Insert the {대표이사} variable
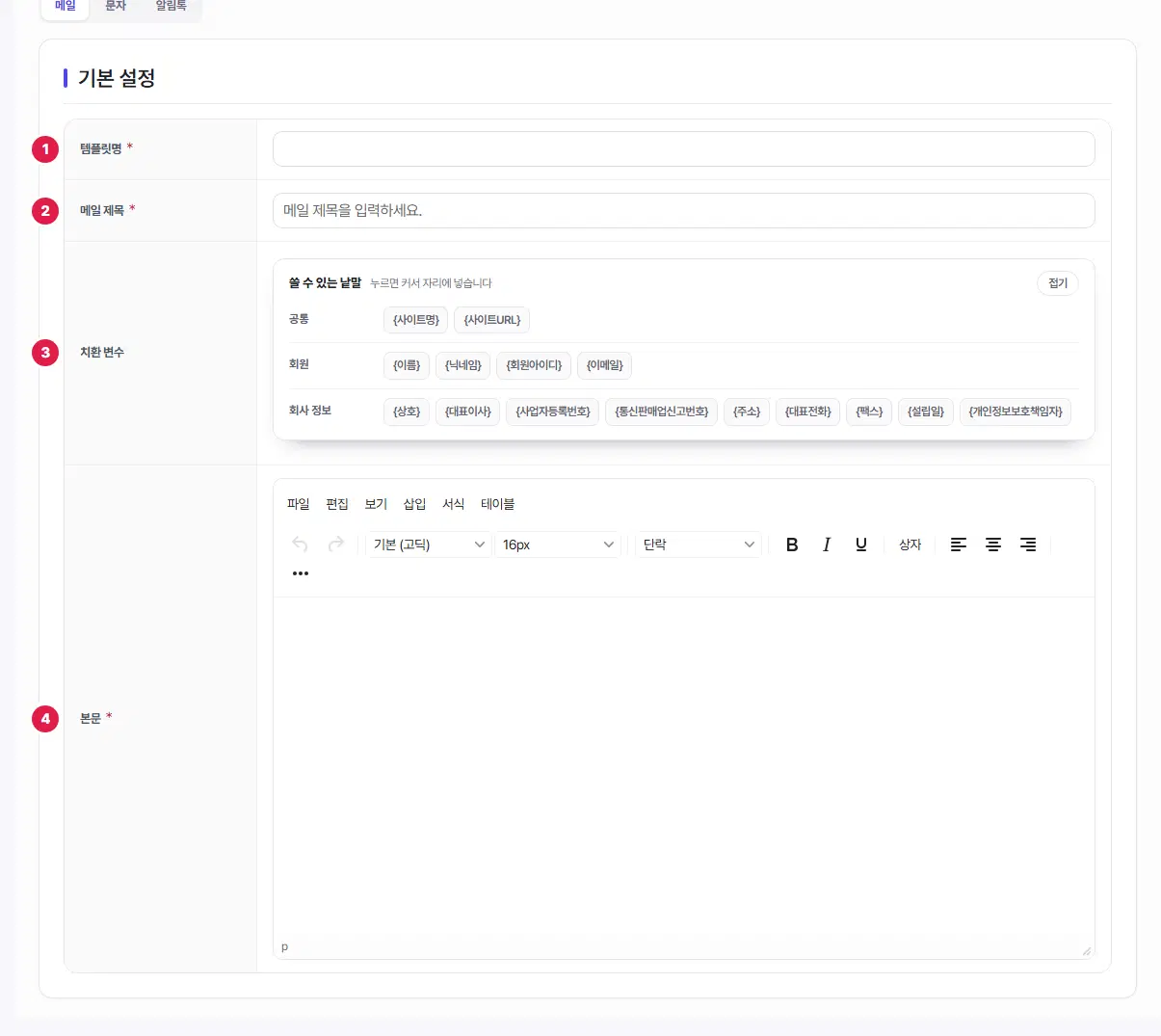This screenshot has height=1036, width=1161. click(468, 412)
